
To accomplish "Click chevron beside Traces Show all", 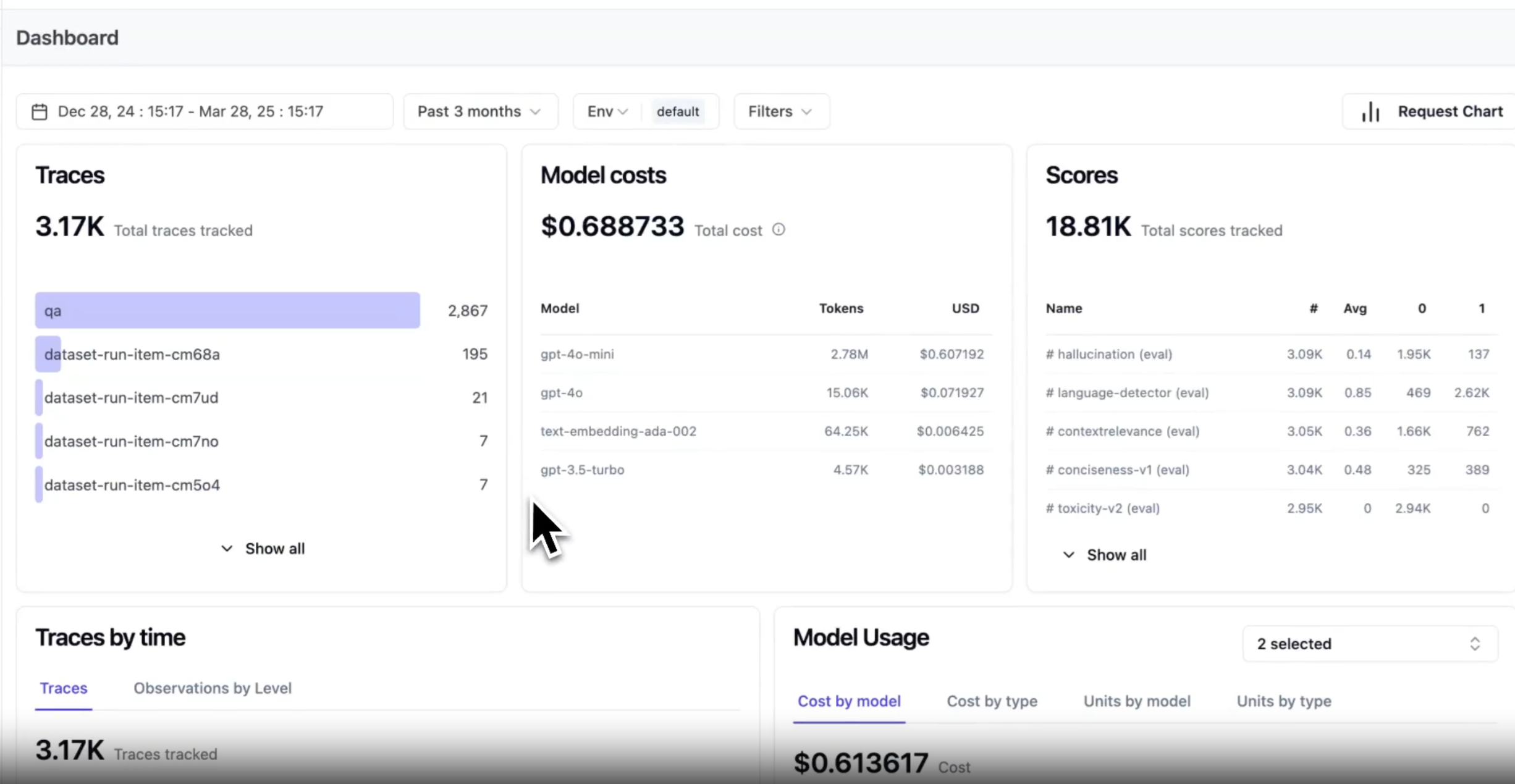I will click(227, 549).
